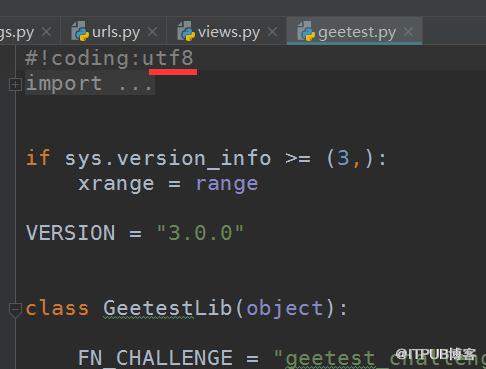Click 'object' in the class definition
486x369 pixels.
[x=285, y=309]
